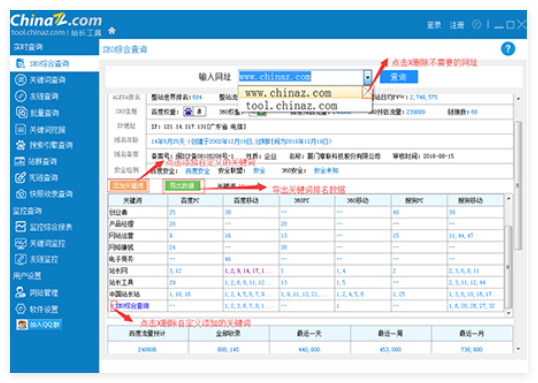This screenshot has height=383, width=538.
Task: Click the 中国站长站 keyword row
Action: (306, 294)
